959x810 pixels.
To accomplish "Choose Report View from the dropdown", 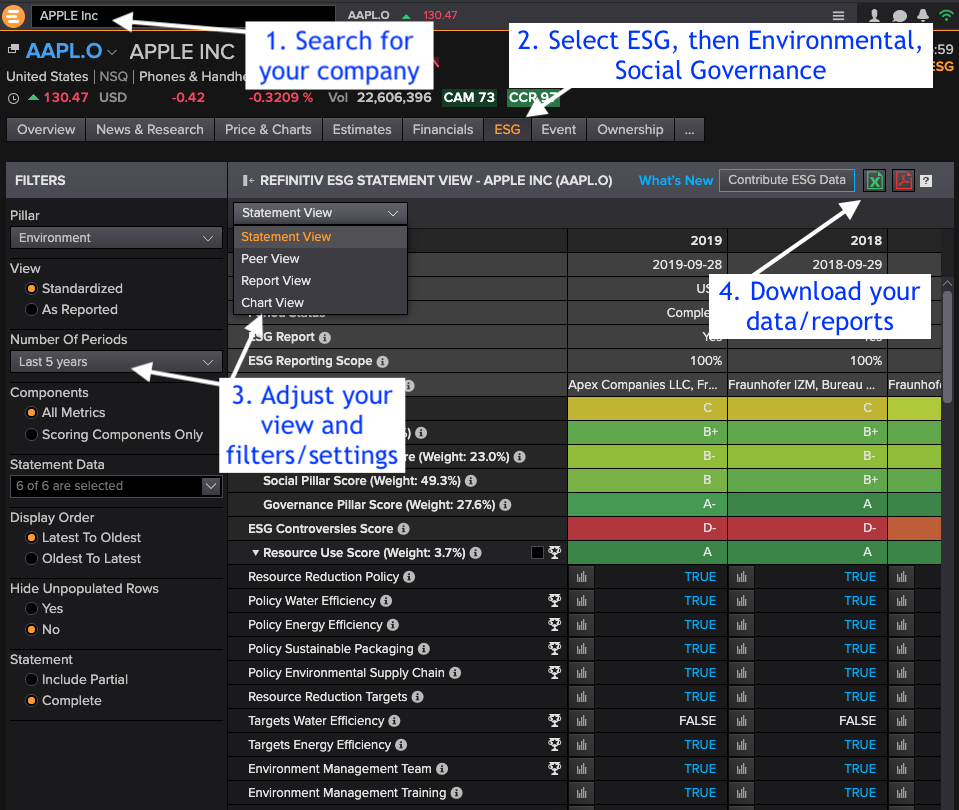I will 320,281.
